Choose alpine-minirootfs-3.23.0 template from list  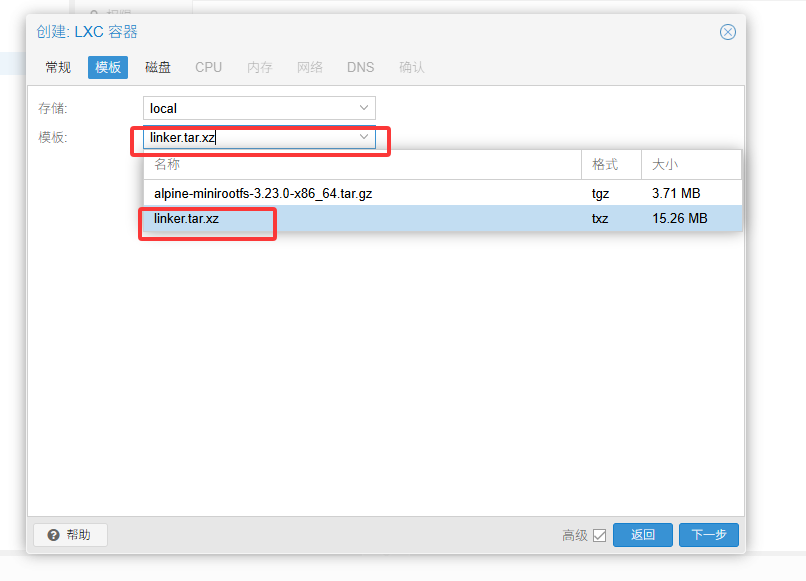(262, 193)
